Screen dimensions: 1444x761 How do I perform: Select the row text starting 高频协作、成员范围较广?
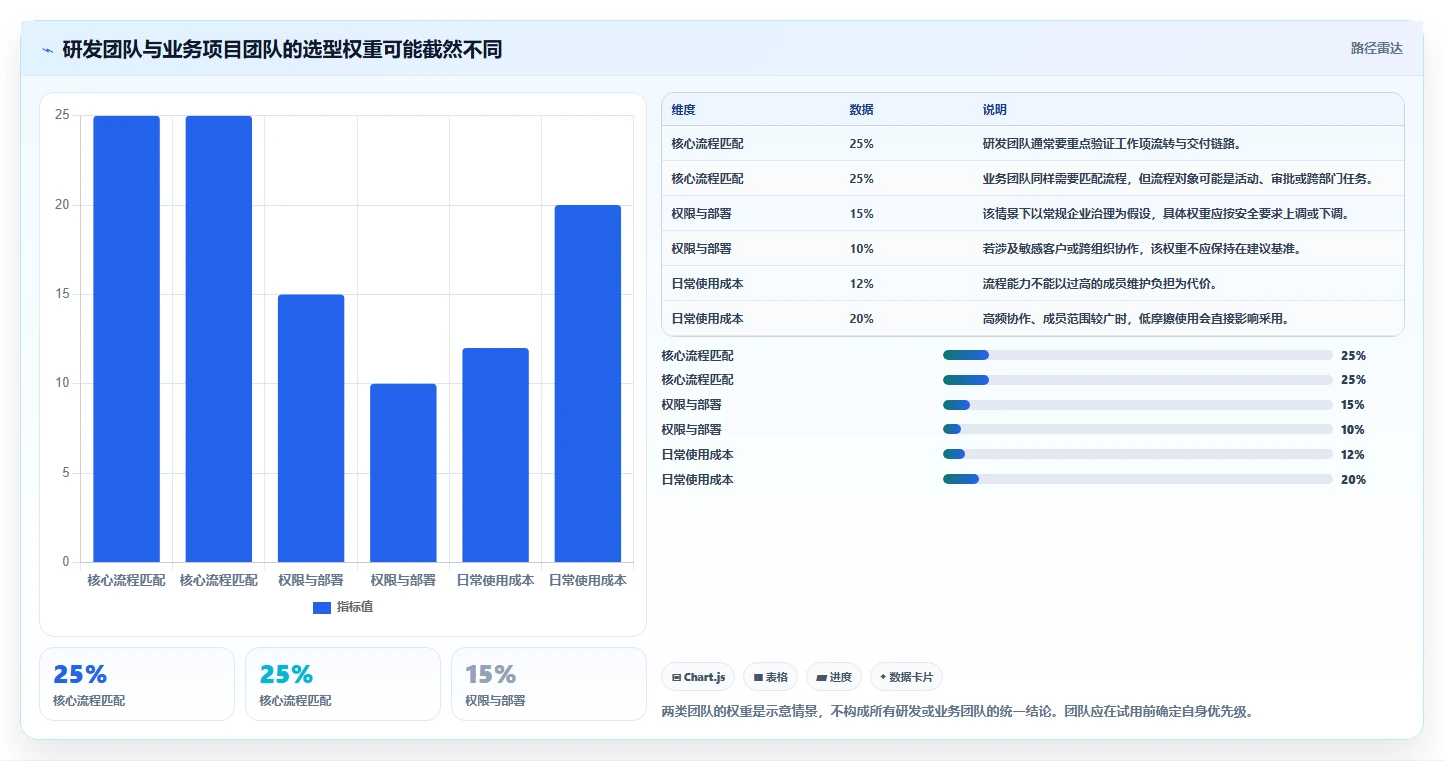(x=1135, y=319)
